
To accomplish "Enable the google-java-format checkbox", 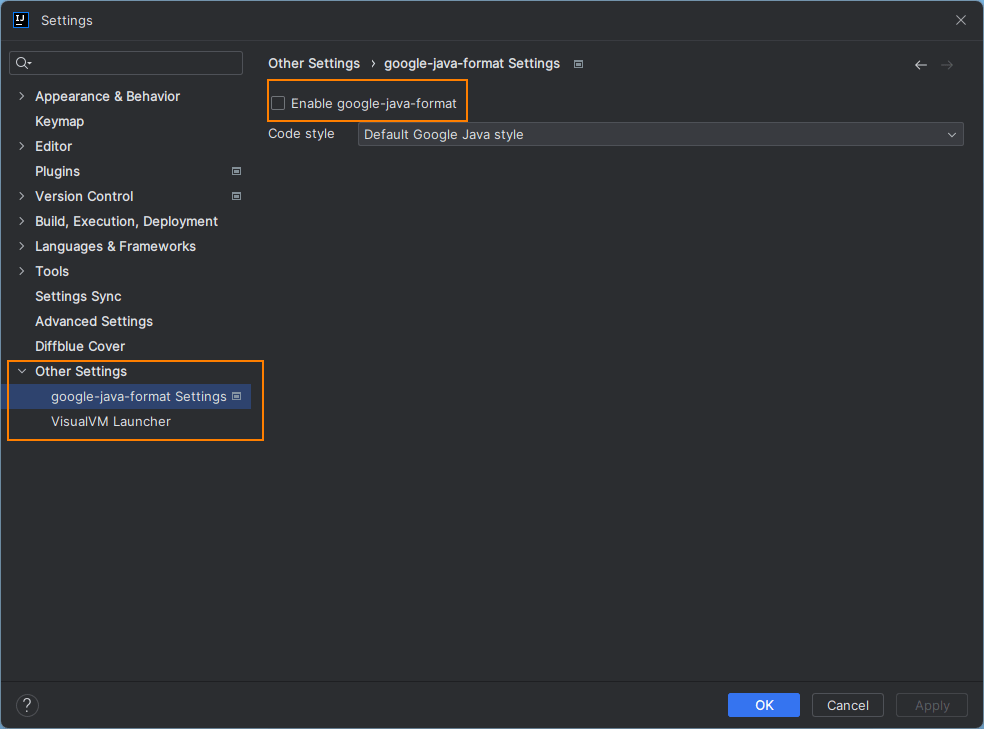I will pos(277,101).
